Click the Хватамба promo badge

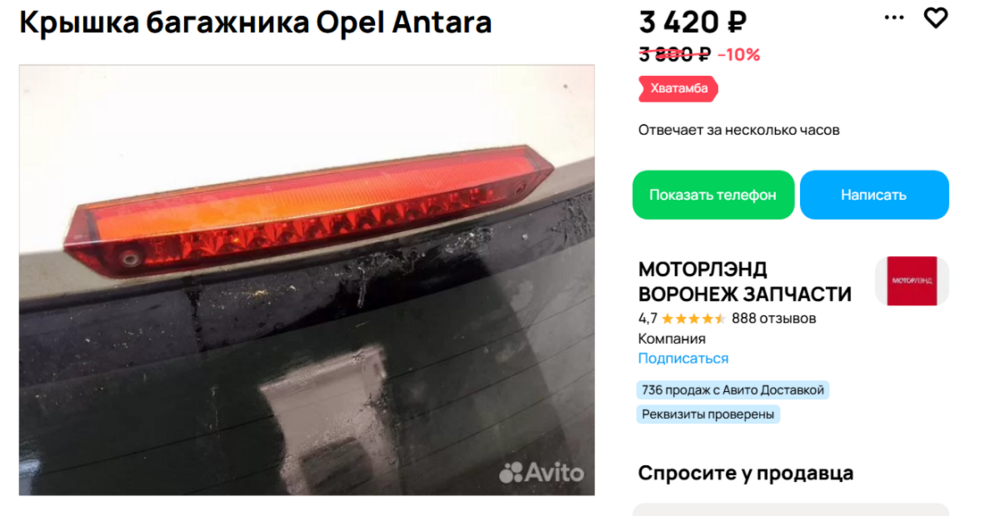pyautogui.click(x=679, y=89)
